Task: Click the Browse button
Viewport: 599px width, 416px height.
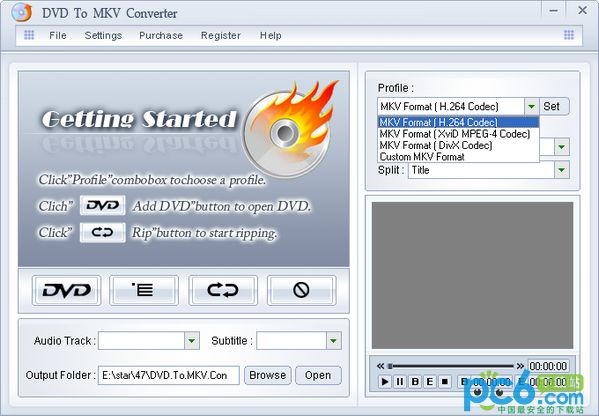Action: [x=267, y=375]
